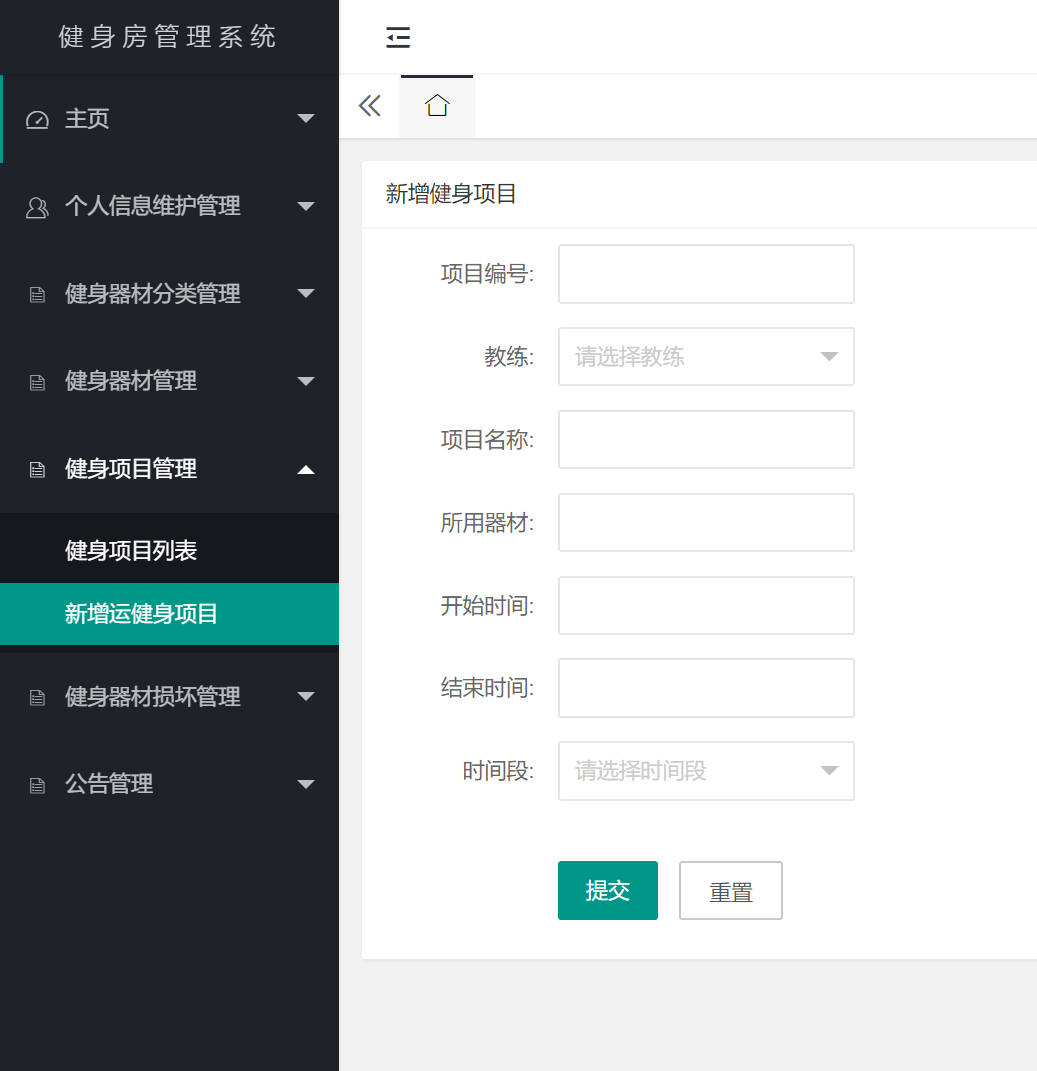Click into the 开始时间 field
The height and width of the screenshot is (1071, 1037).
tap(706, 605)
